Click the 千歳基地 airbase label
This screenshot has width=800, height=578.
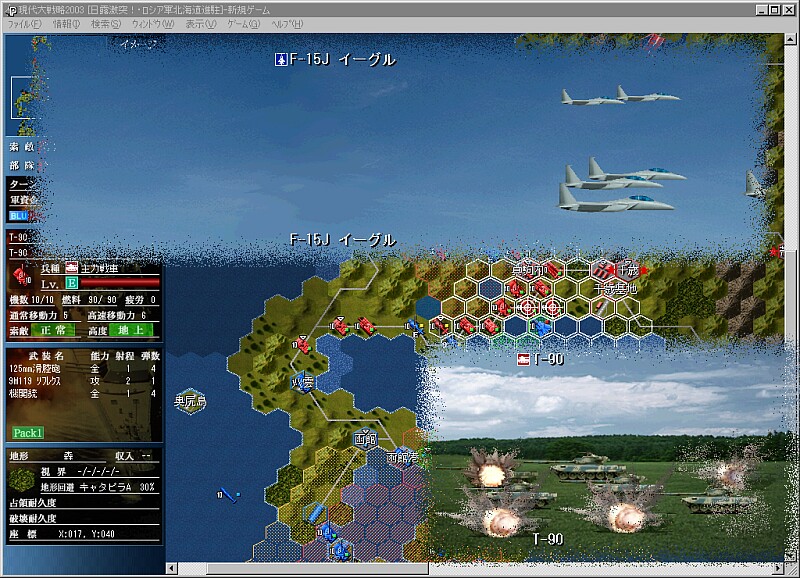[x=615, y=289]
